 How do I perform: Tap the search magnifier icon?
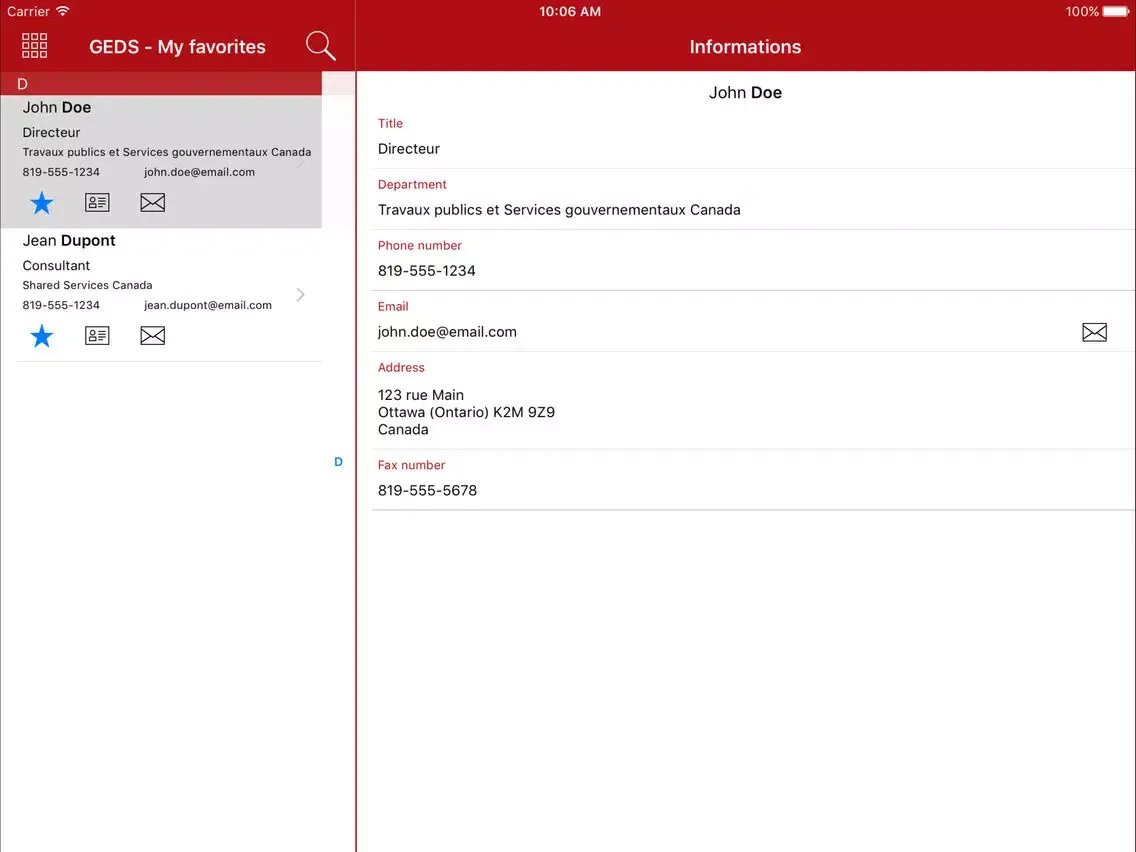pyautogui.click(x=320, y=46)
